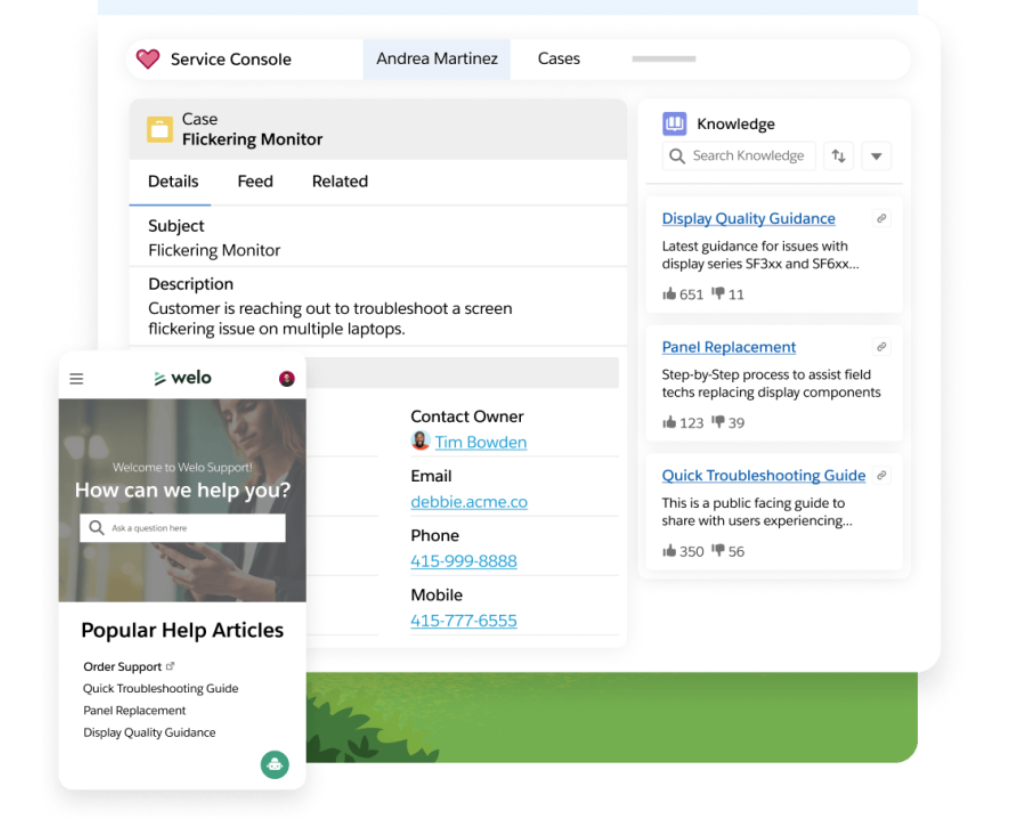
Task: Select the Details tab
Action: [x=173, y=182]
